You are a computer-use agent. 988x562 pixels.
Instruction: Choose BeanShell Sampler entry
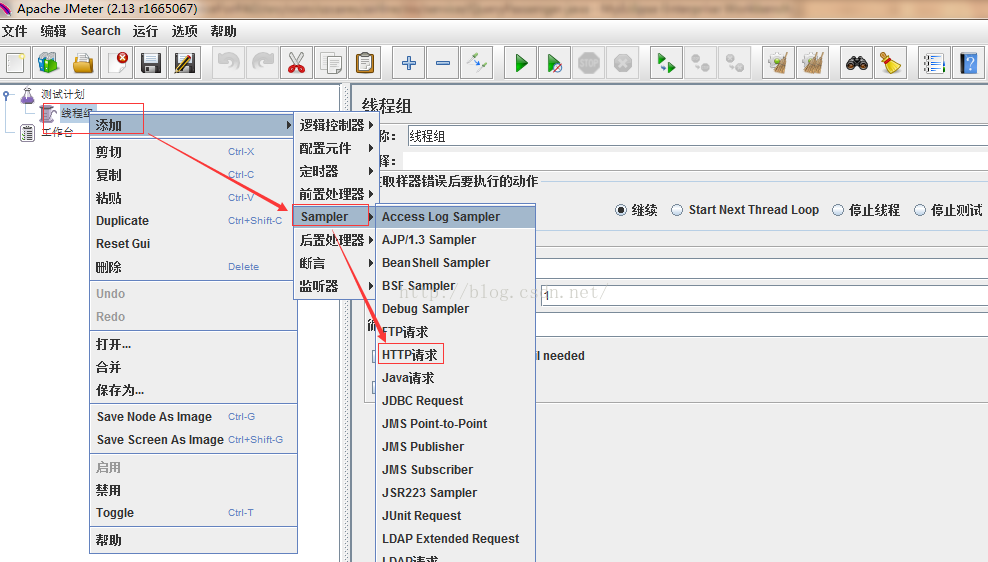456,263
